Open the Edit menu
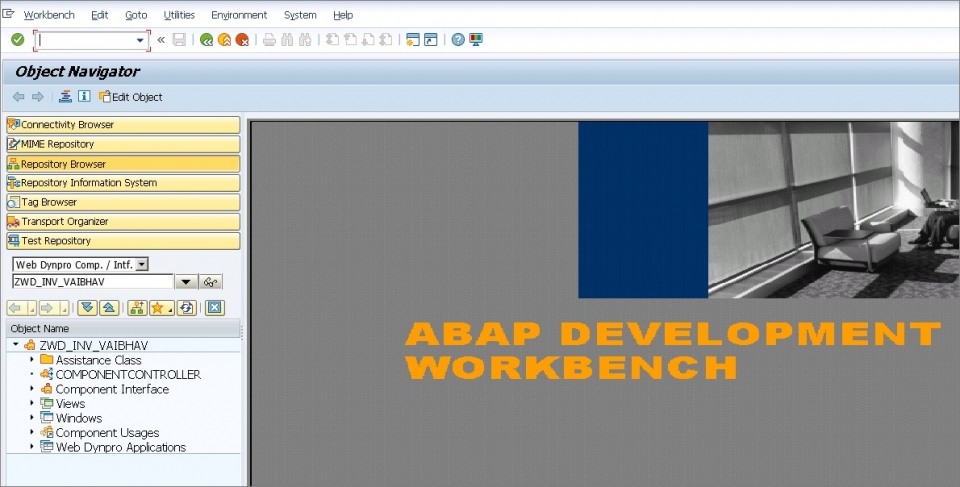The width and height of the screenshot is (960, 487). point(99,15)
